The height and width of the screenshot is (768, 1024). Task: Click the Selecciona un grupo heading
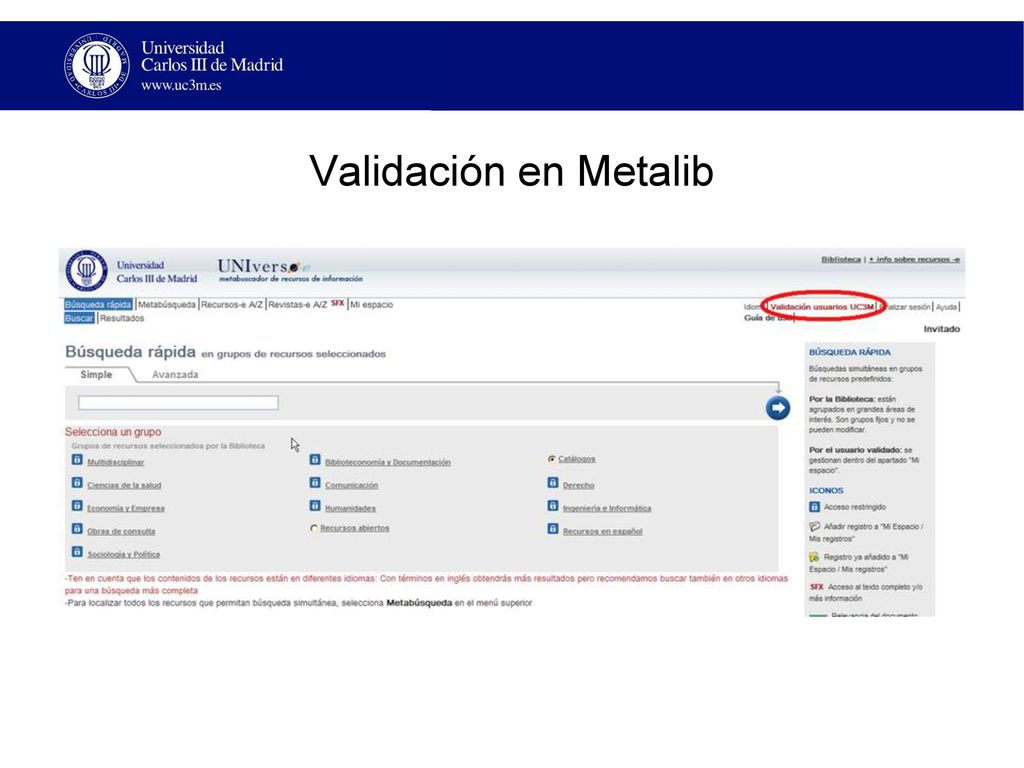(x=113, y=432)
